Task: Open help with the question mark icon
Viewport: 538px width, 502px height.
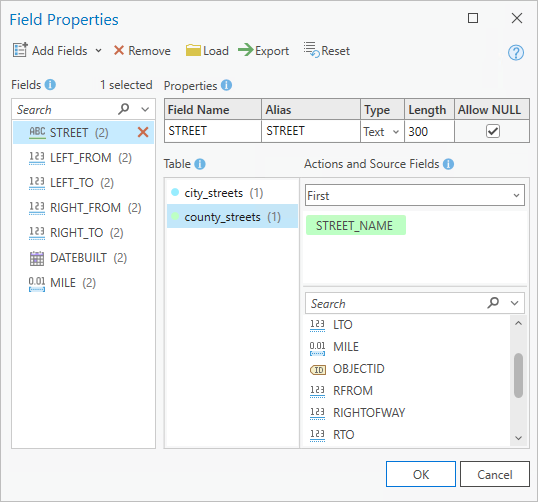Action: (516, 53)
